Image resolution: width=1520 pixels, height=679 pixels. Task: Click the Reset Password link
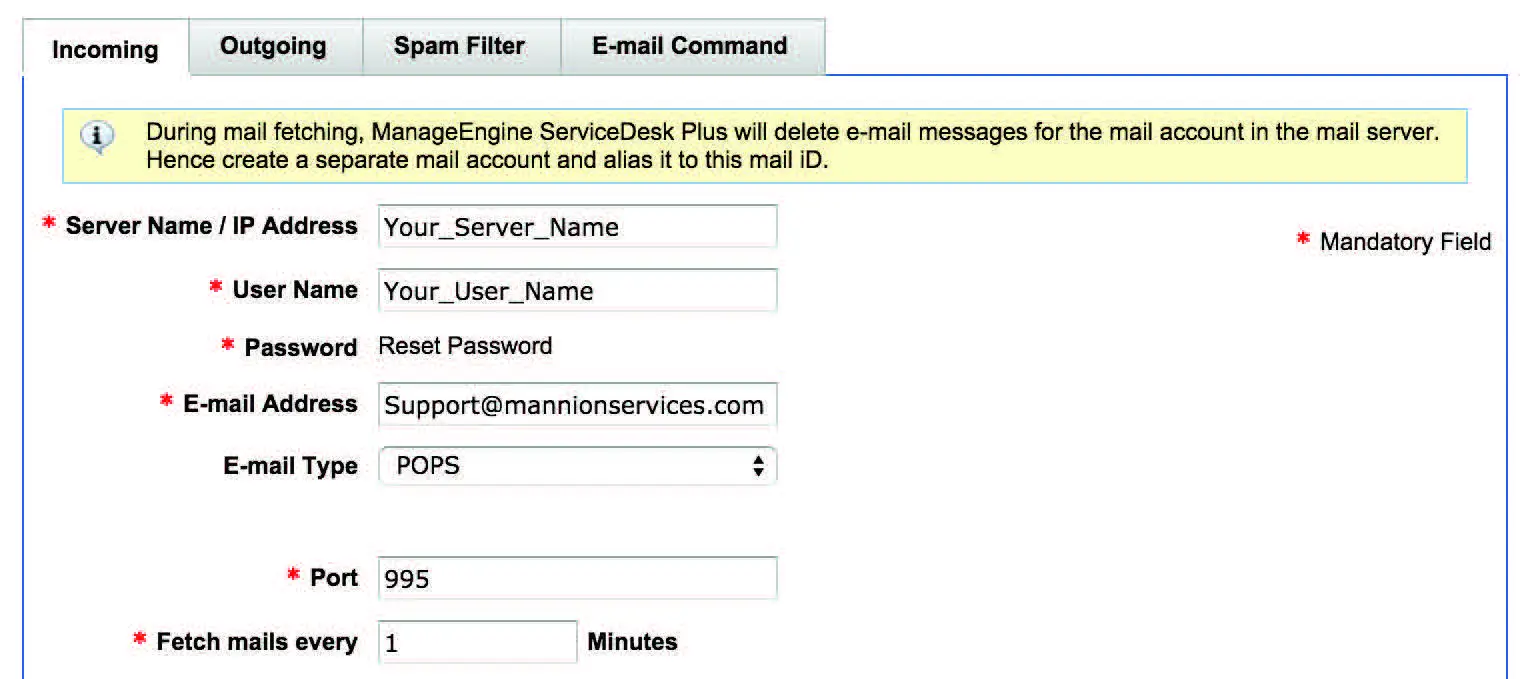point(465,346)
